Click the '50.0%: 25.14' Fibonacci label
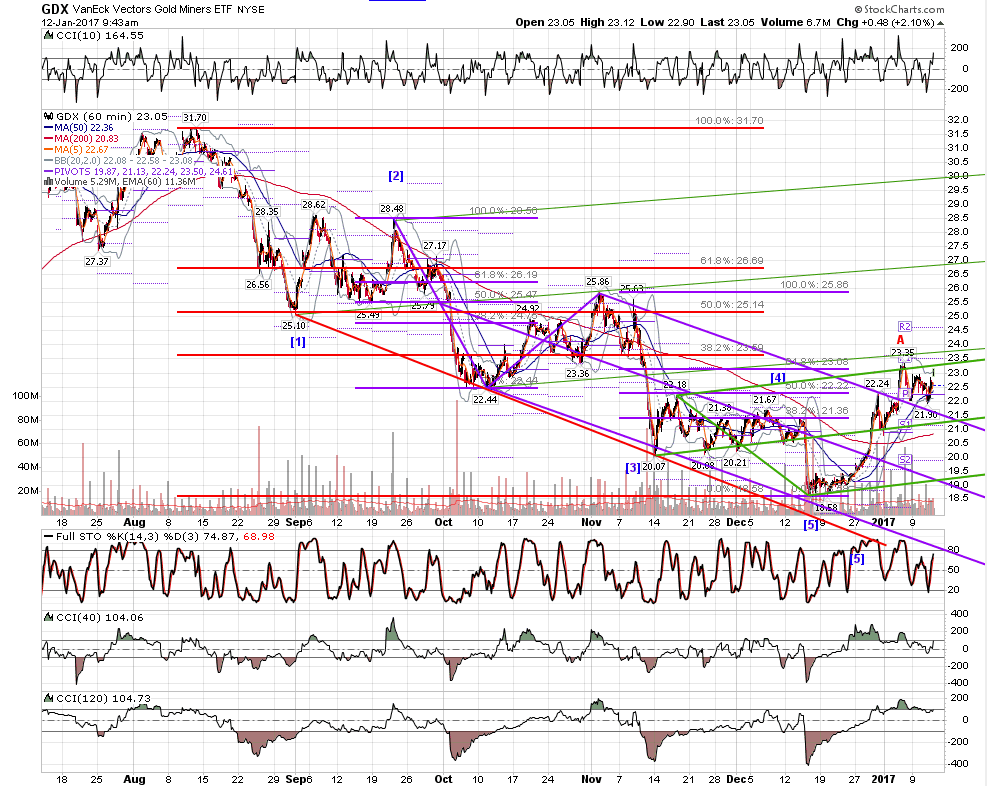Image resolution: width=987 pixels, height=786 pixels. pyautogui.click(x=731, y=305)
